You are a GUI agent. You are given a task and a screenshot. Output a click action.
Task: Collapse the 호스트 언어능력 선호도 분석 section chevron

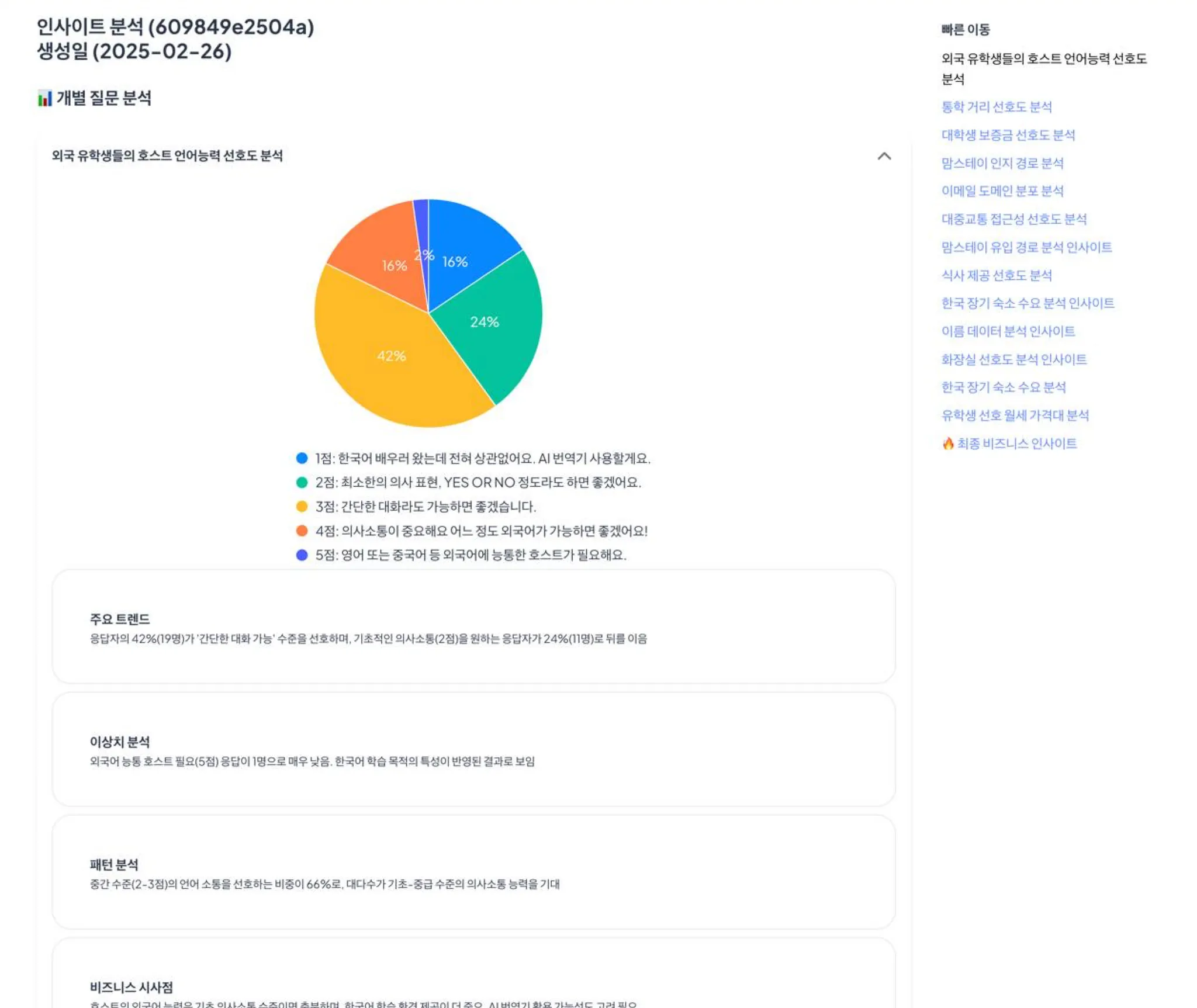pyautogui.click(x=884, y=156)
